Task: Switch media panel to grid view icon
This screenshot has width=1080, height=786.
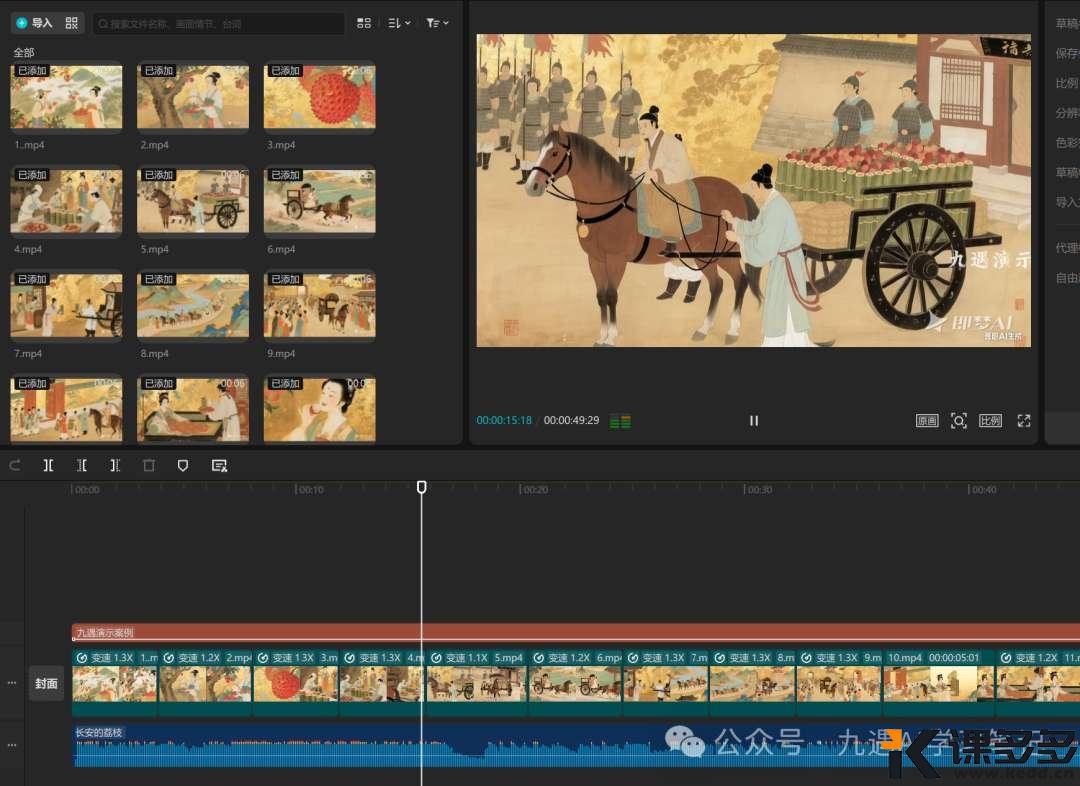Action: pyautogui.click(x=364, y=23)
